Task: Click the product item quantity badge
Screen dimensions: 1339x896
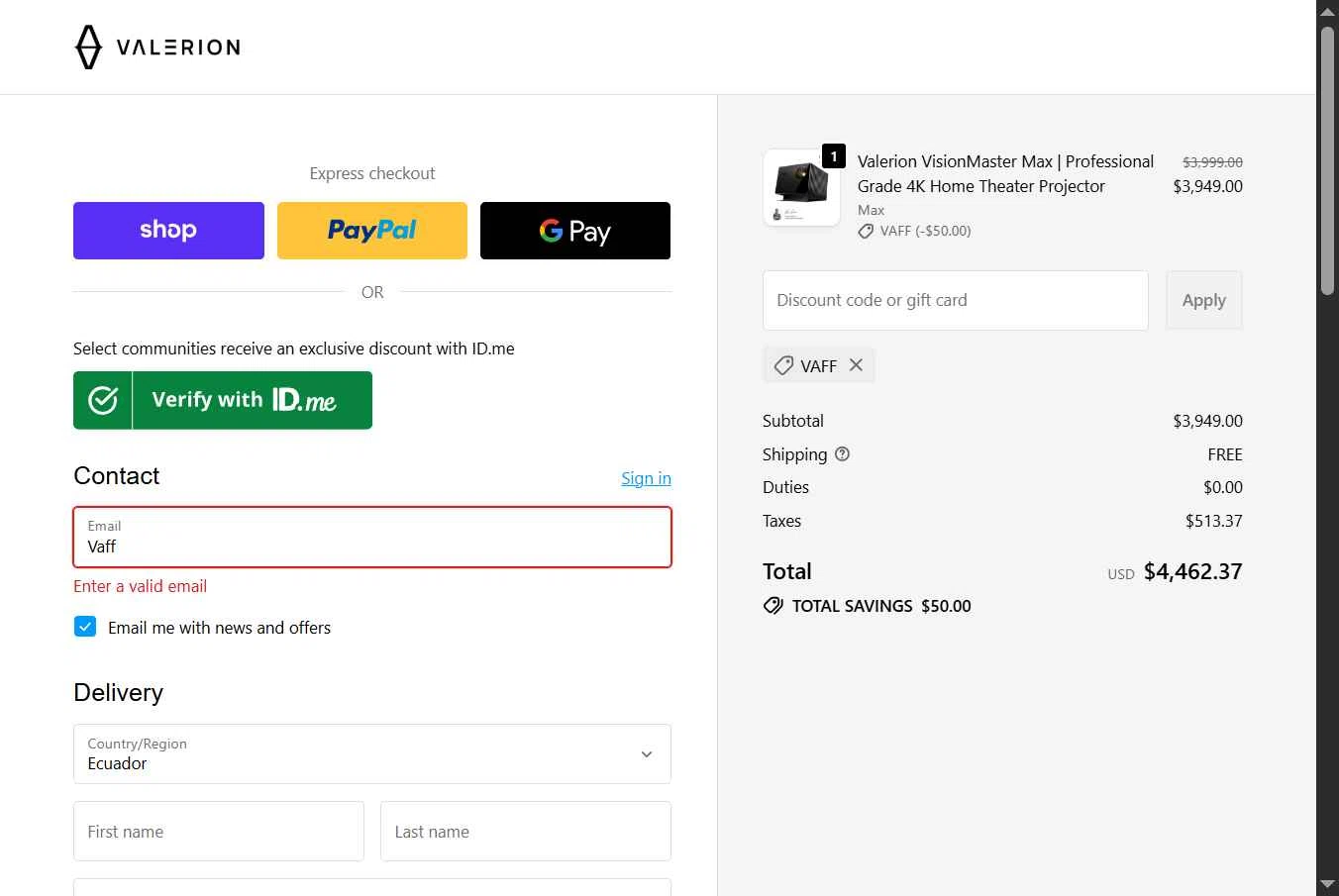Action: (834, 155)
